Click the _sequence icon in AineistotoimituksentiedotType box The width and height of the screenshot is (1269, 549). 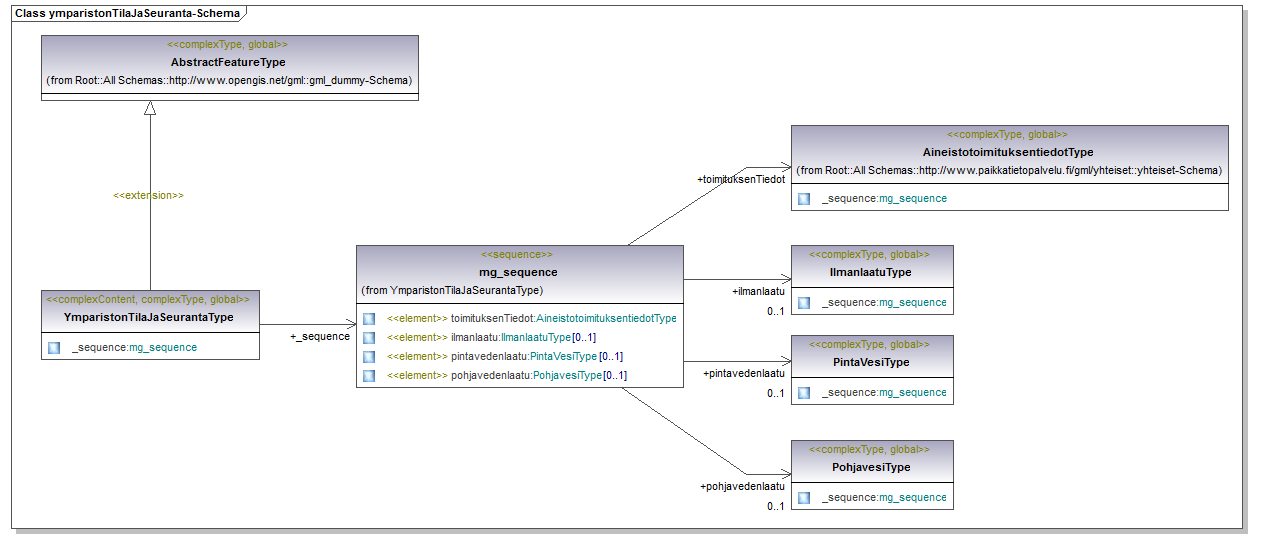pyautogui.click(x=804, y=198)
